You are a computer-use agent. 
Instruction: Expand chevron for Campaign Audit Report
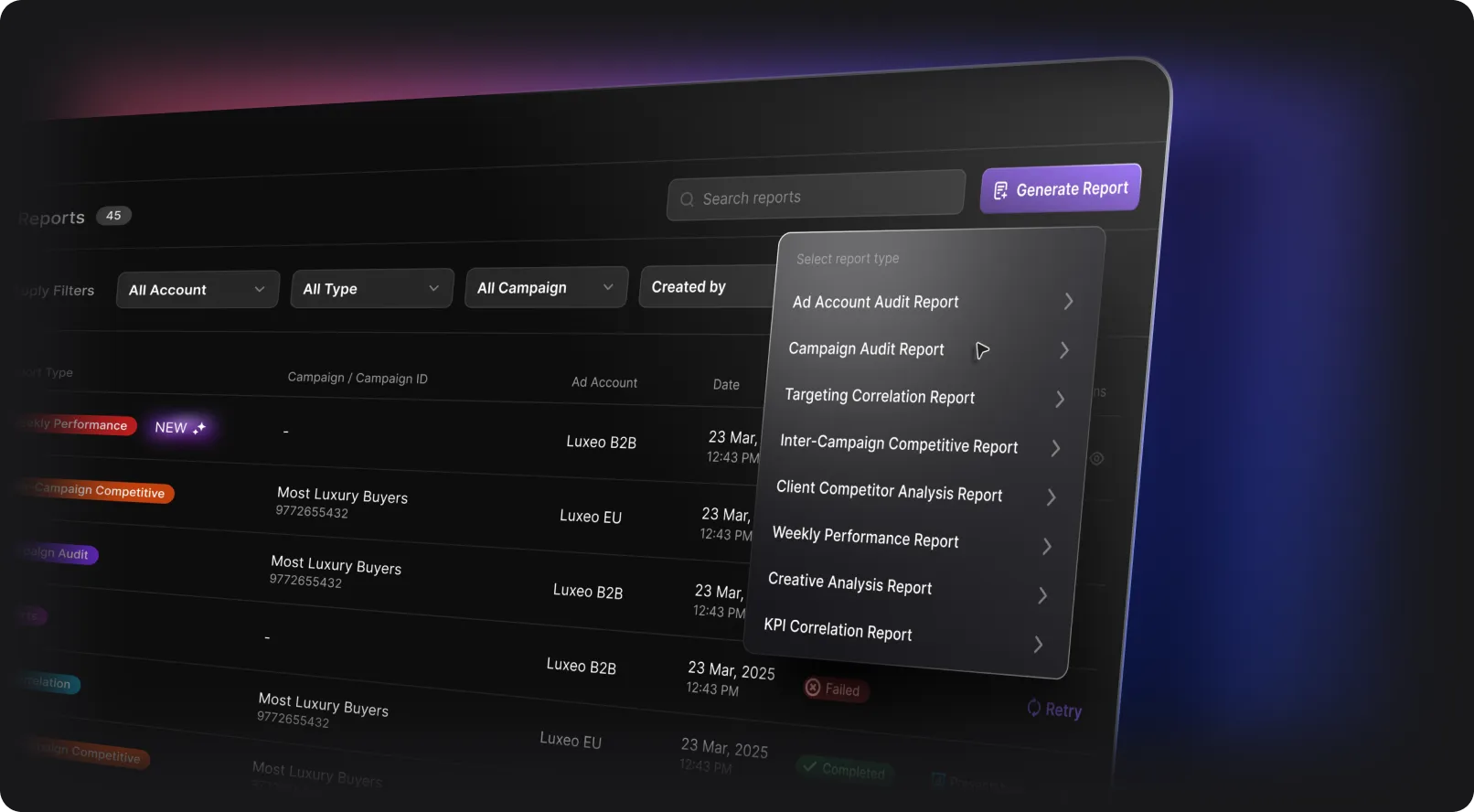(1063, 350)
